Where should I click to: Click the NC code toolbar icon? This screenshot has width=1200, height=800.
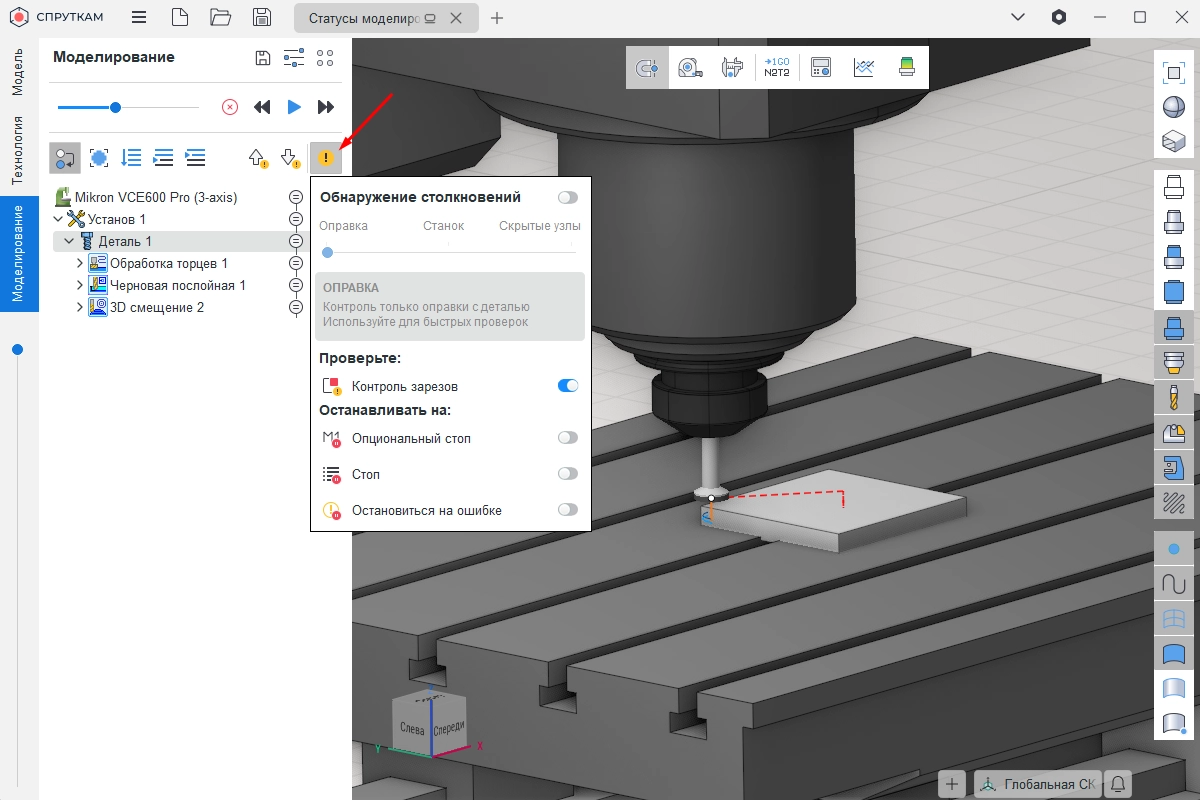pyautogui.click(x=777, y=67)
